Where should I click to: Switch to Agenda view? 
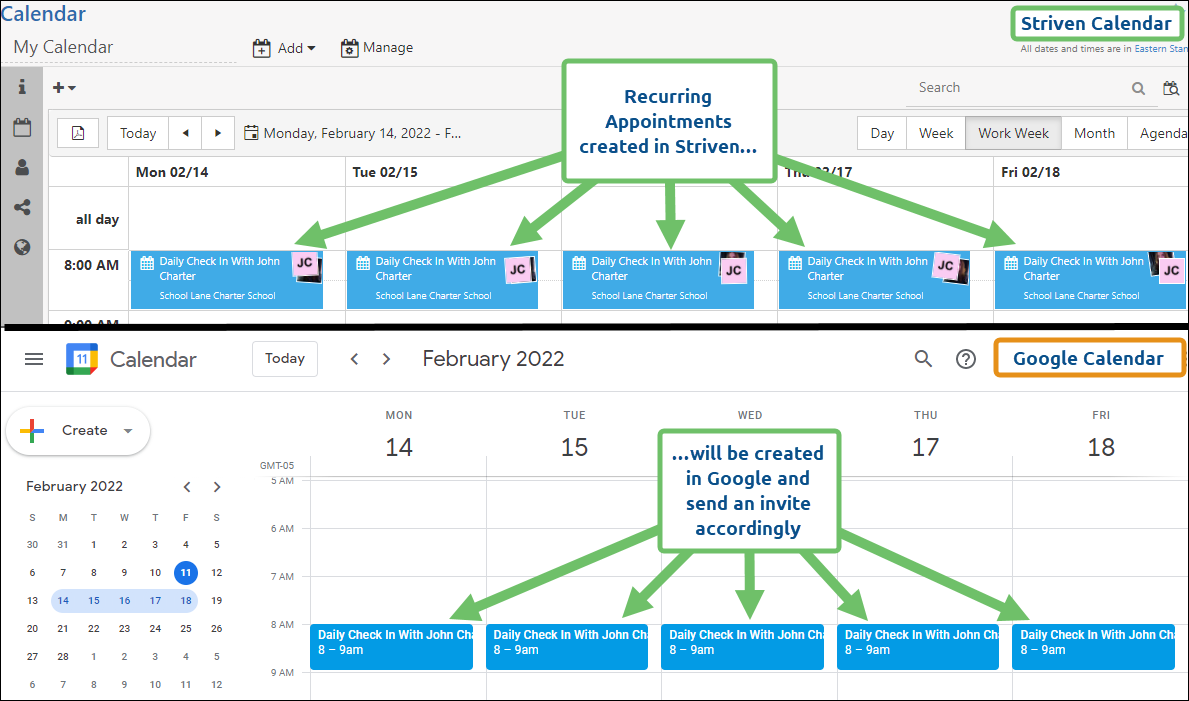pos(1158,133)
